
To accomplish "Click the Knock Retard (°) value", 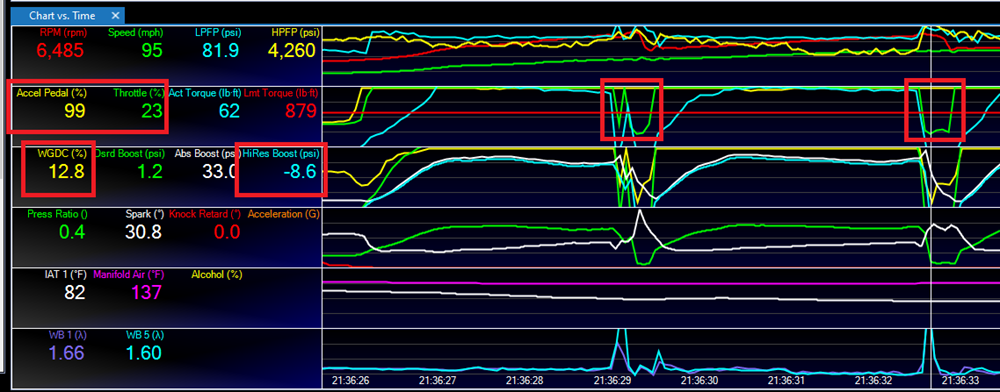I will (x=228, y=231).
